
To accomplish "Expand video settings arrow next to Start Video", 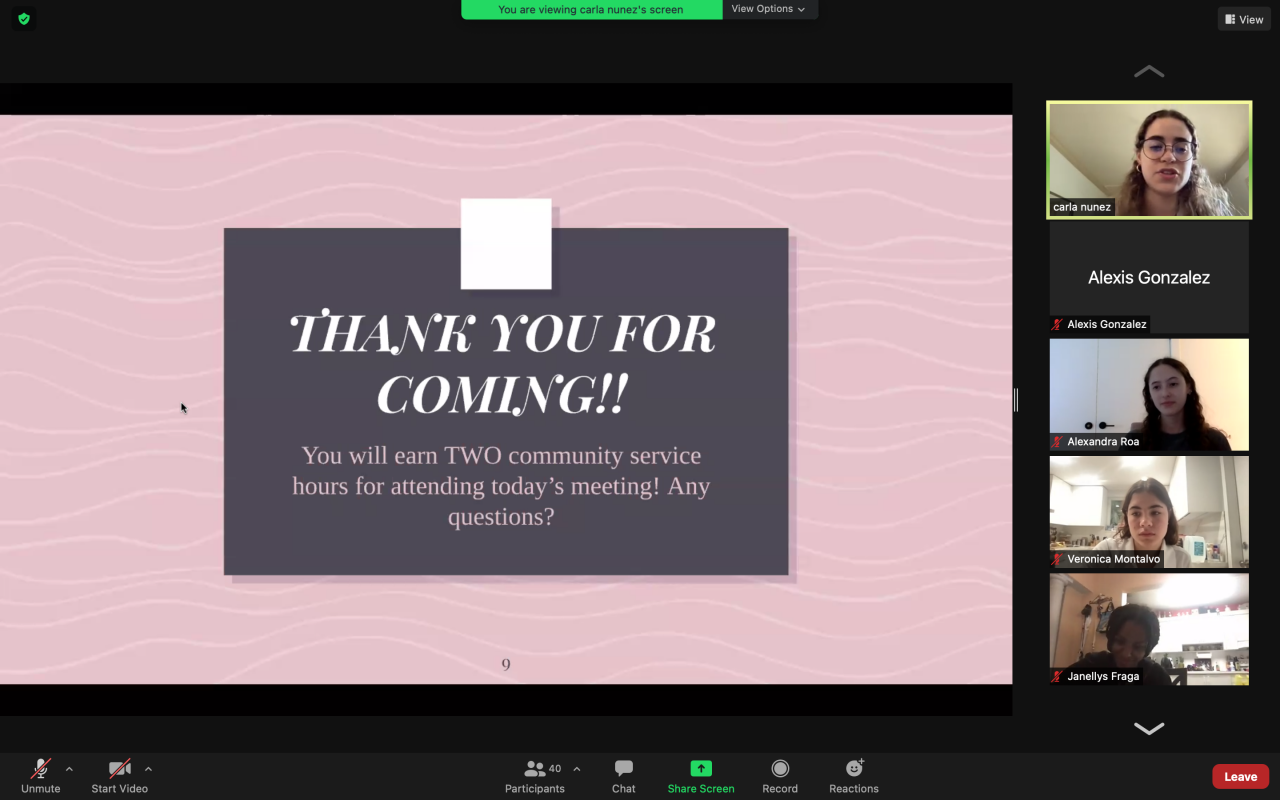I will point(148,769).
